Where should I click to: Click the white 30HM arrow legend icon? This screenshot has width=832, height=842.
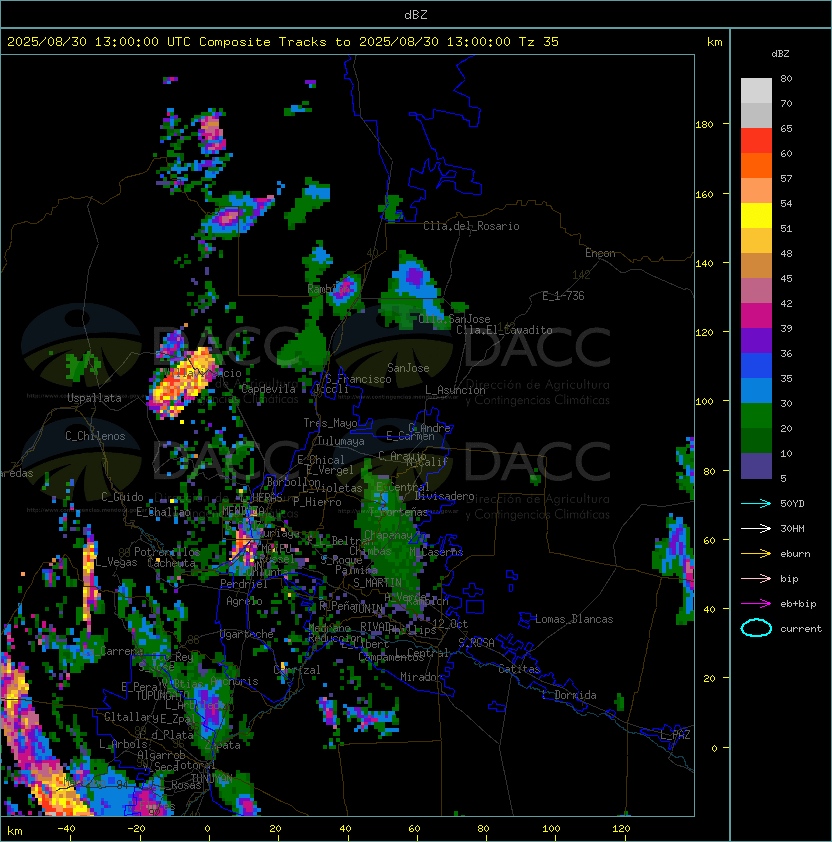[x=756, y=528]
